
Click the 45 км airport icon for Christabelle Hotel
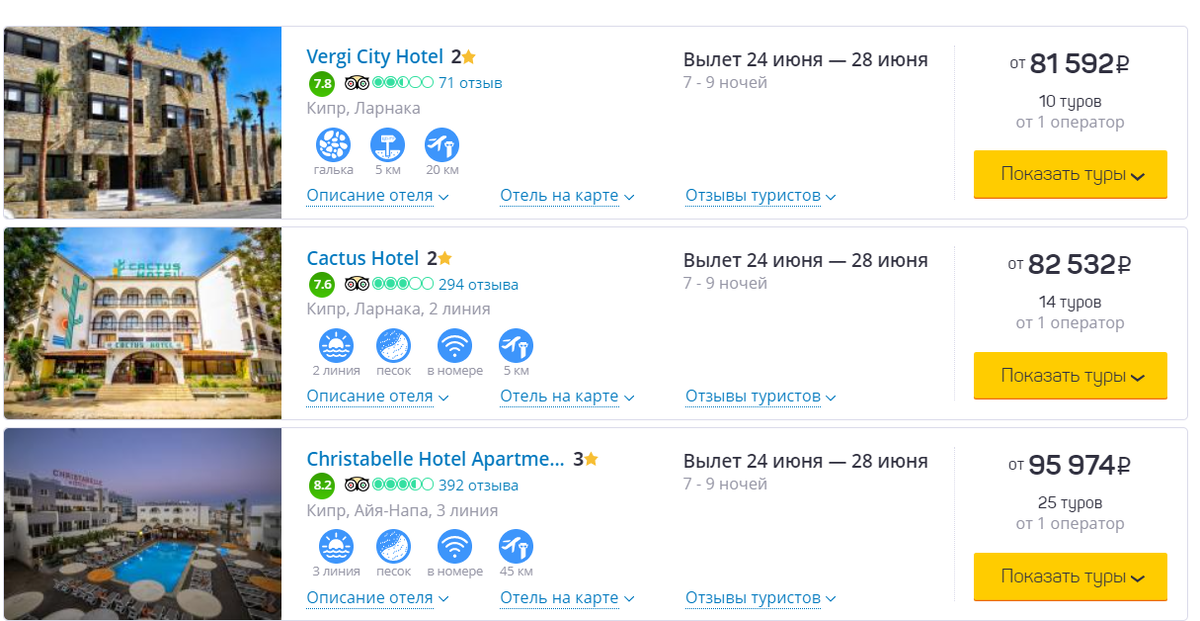click(516, 547)
